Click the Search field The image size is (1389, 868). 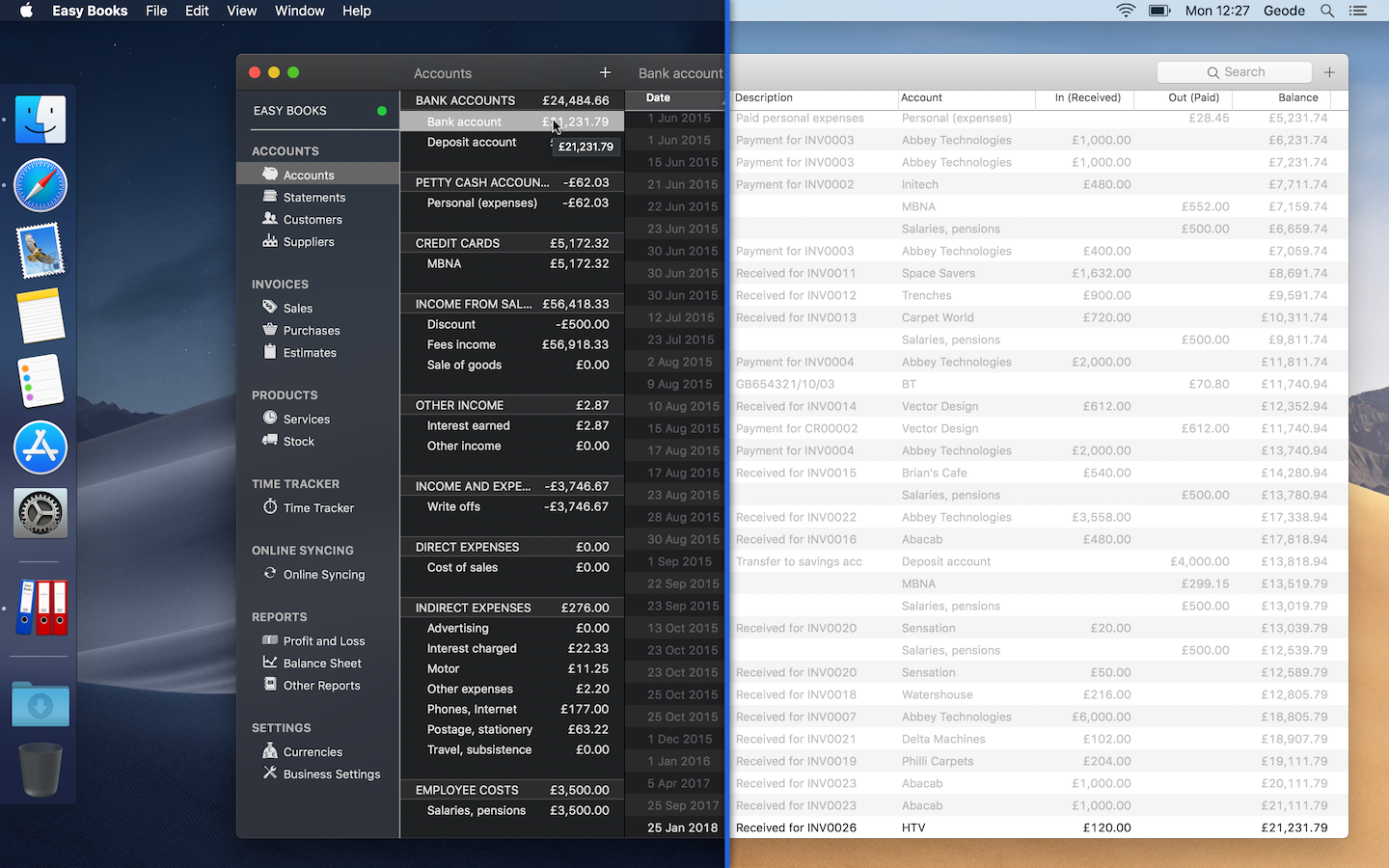1235,72
